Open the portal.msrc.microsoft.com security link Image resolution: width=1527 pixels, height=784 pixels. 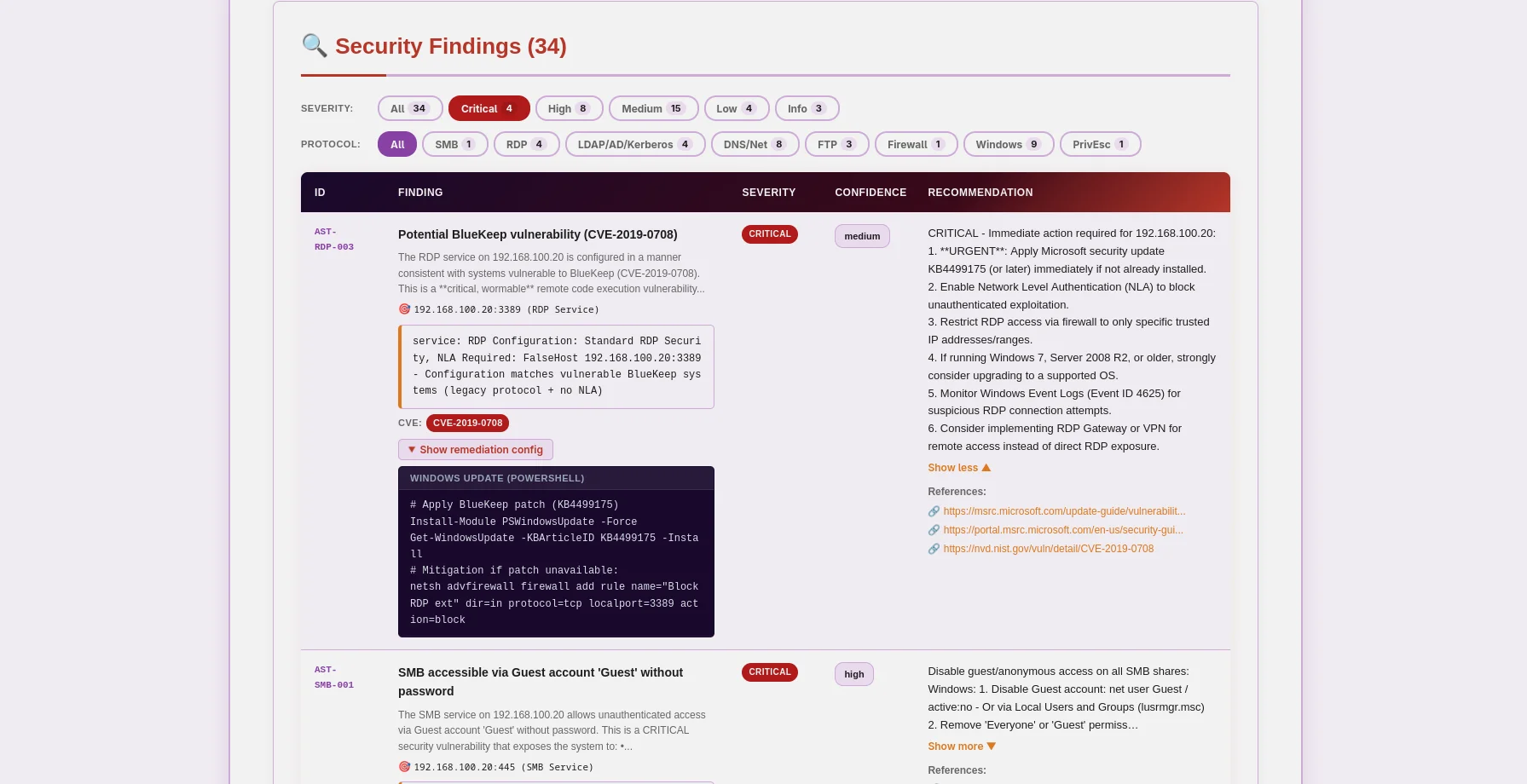coord(1063,530)
